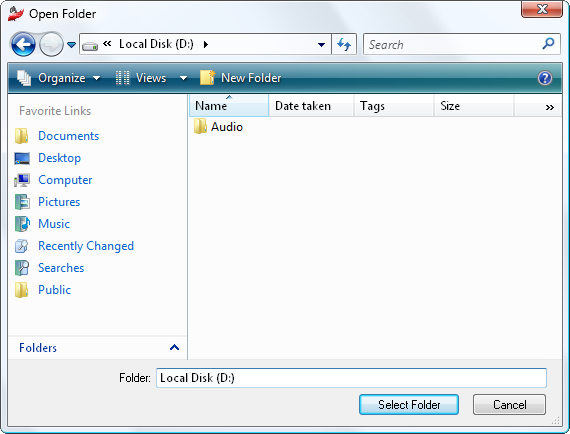This screenshot has width=570, height=434.
Task: Click the New Folder icon
Action: click(x=207, y=78)
